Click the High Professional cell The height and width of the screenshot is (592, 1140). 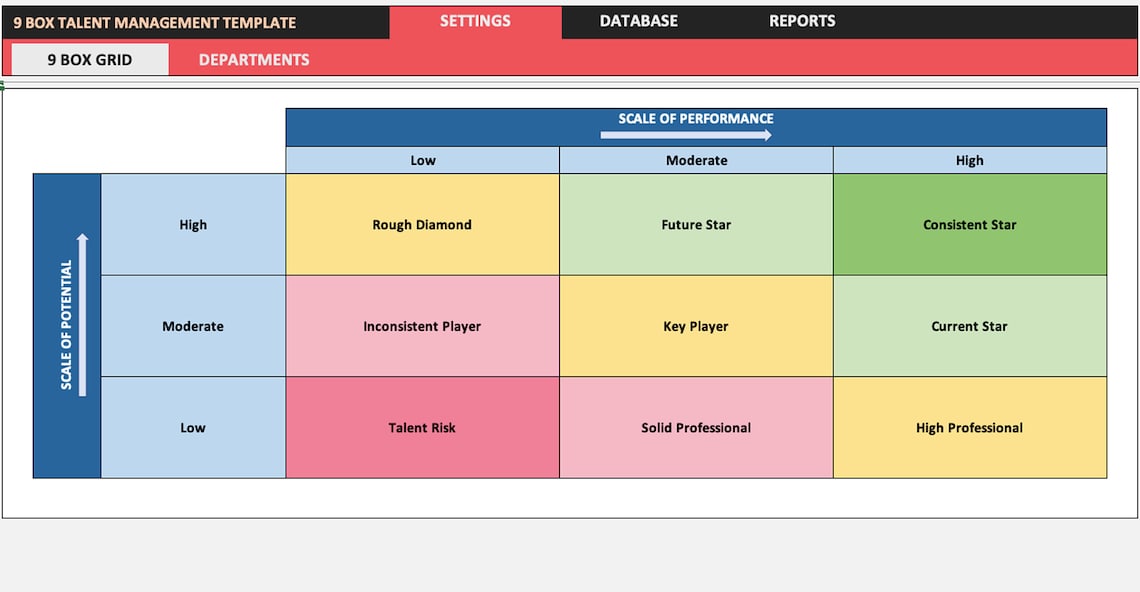(x=970, y=428)
